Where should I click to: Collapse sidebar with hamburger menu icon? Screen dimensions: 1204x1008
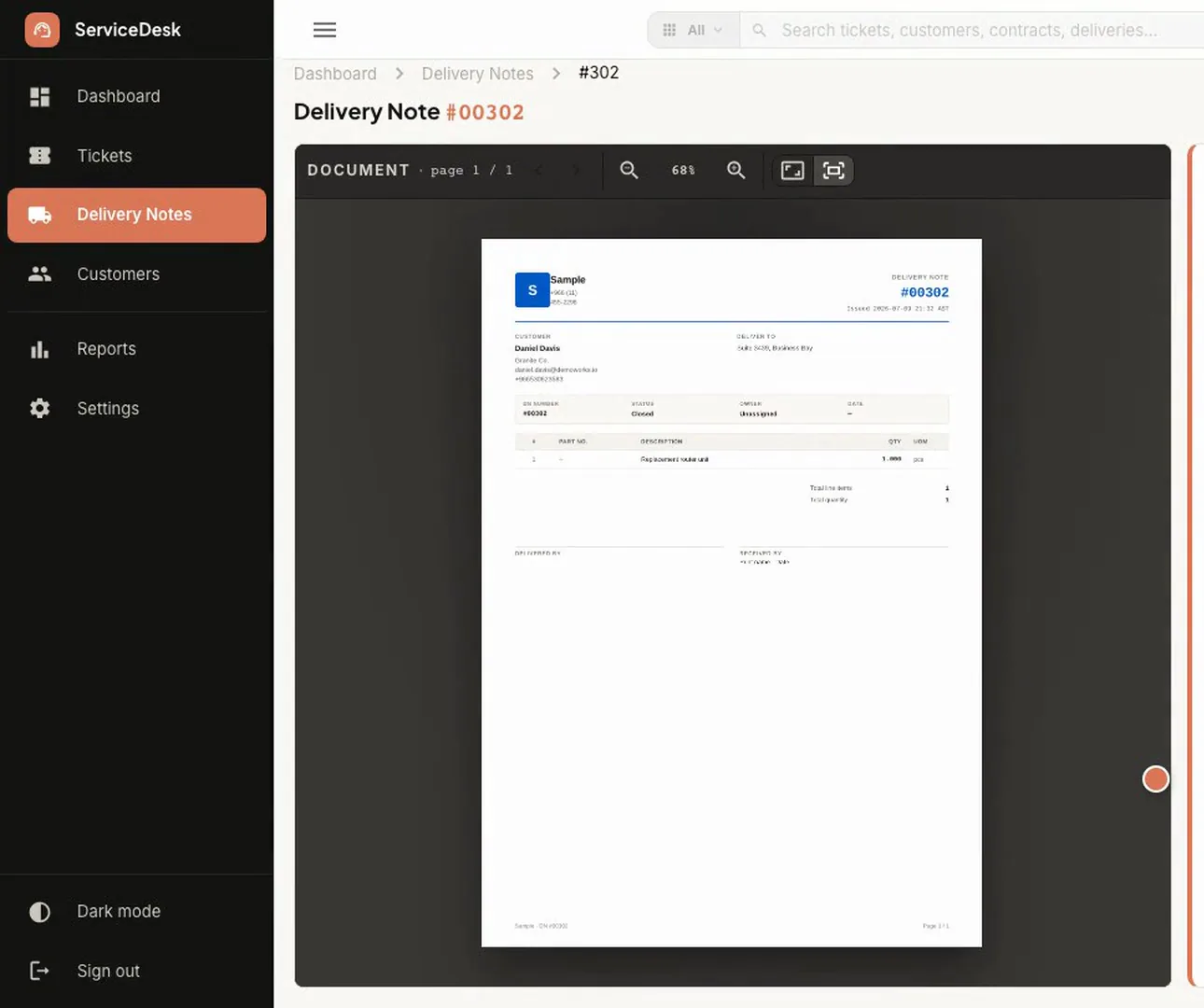coord(325,30)
